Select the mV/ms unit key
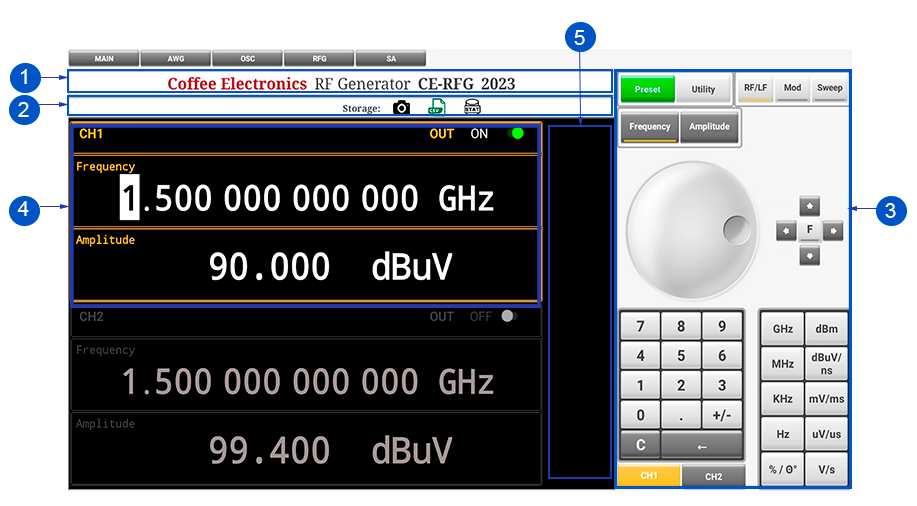This screenshot has height=506, width=917. pos(826,399)
